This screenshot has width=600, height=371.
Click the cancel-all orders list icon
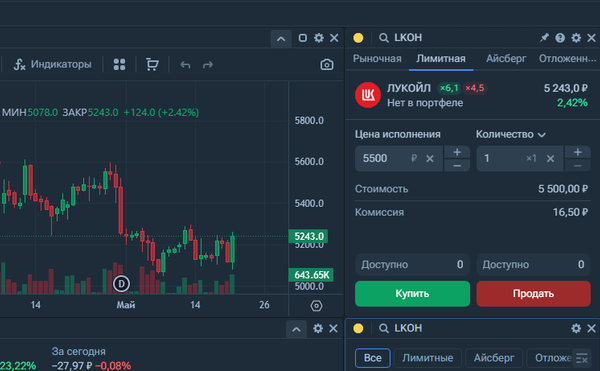582,358
